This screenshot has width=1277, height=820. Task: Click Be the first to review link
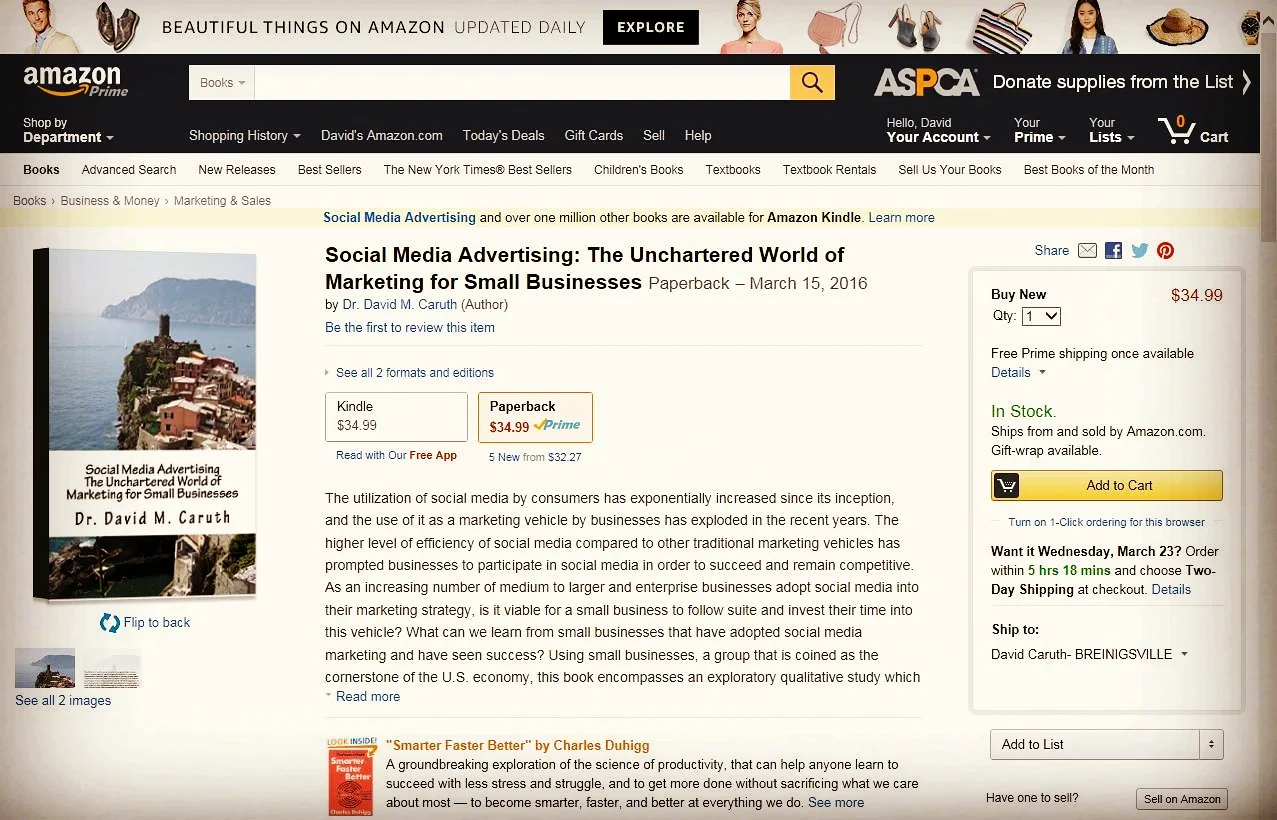(410, 327)
